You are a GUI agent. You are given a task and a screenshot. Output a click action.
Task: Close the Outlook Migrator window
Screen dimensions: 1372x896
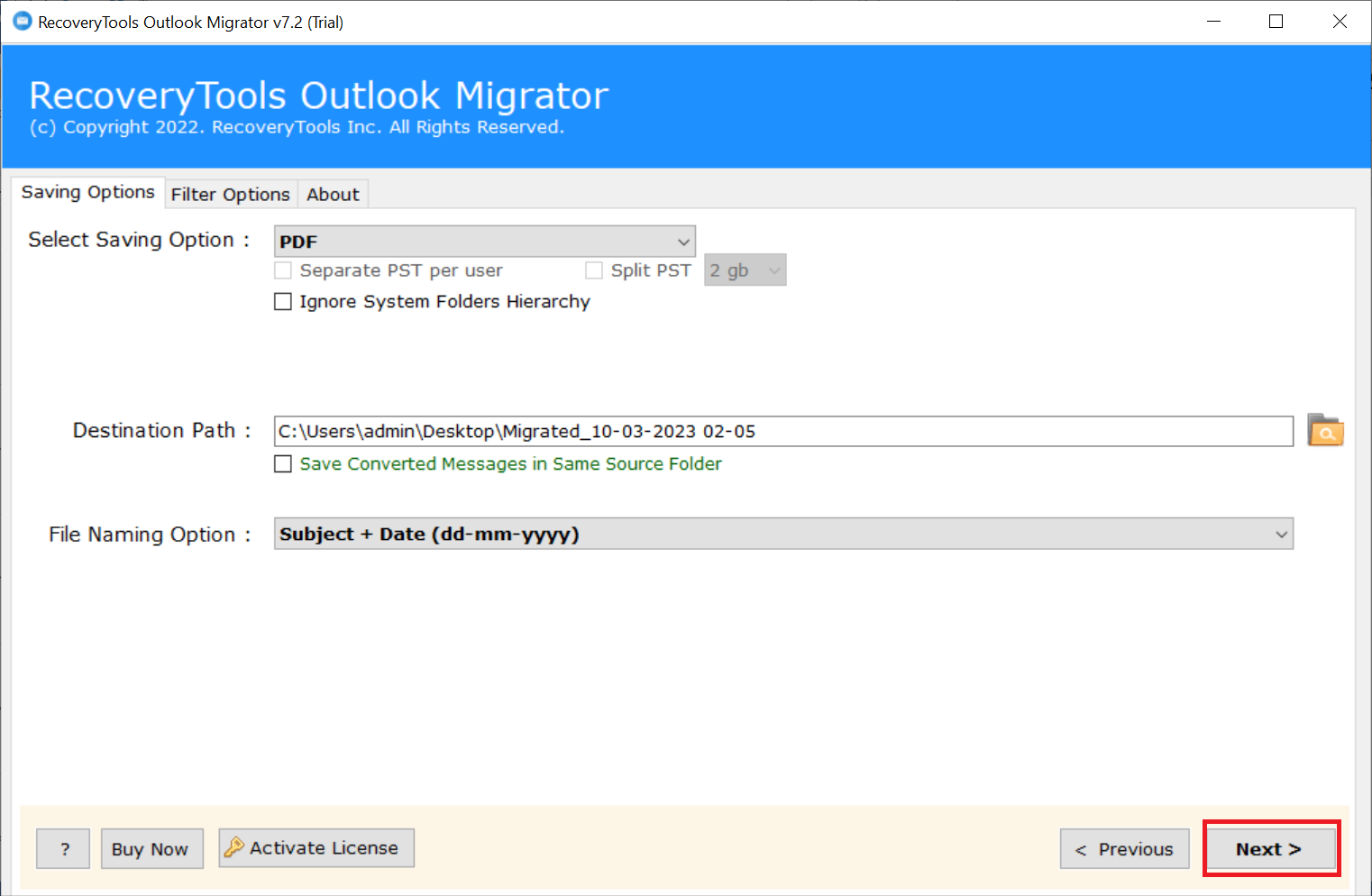point(1340,22)
